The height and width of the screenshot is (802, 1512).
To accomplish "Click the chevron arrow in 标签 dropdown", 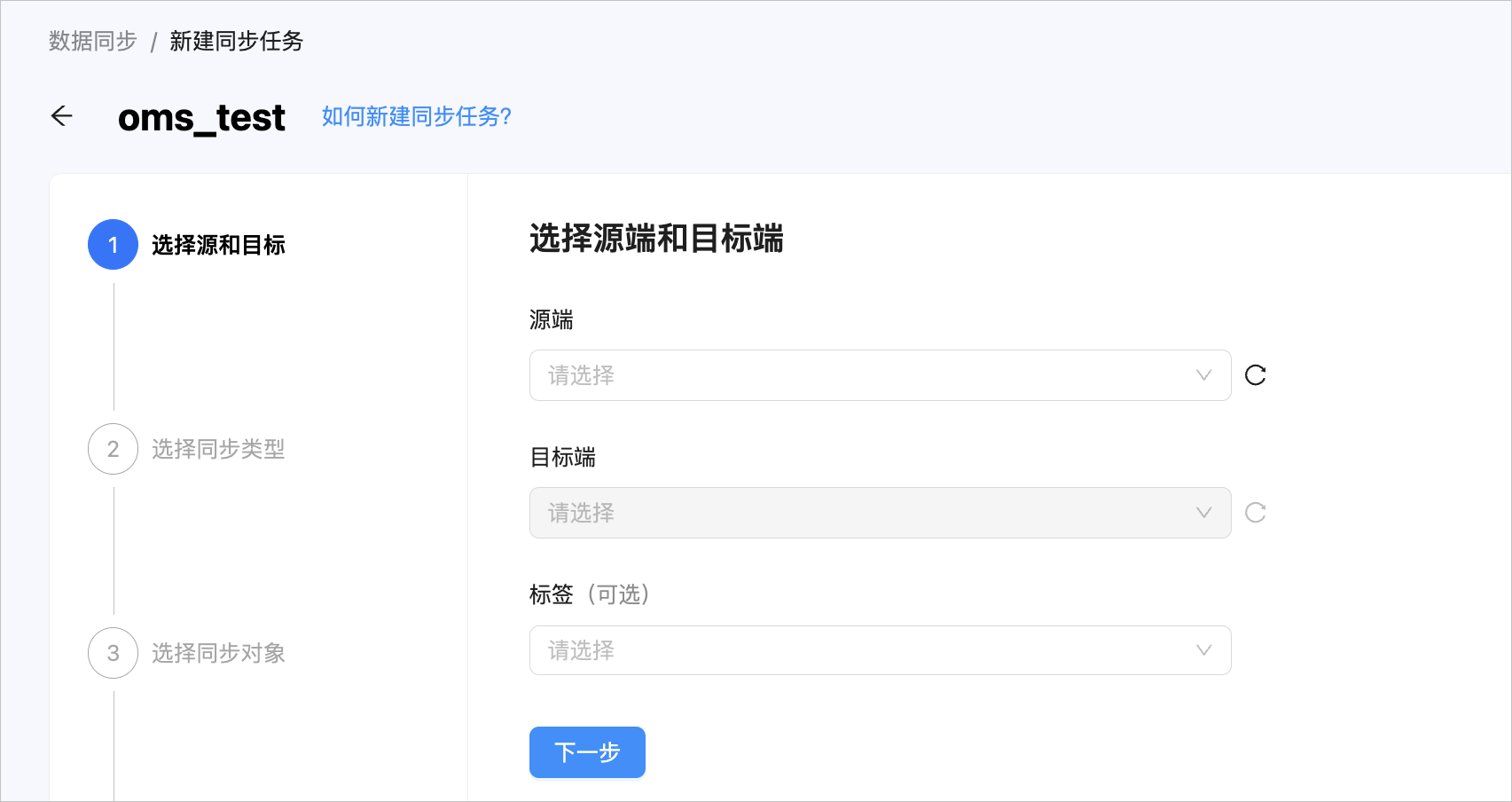I will point(1203,650).
